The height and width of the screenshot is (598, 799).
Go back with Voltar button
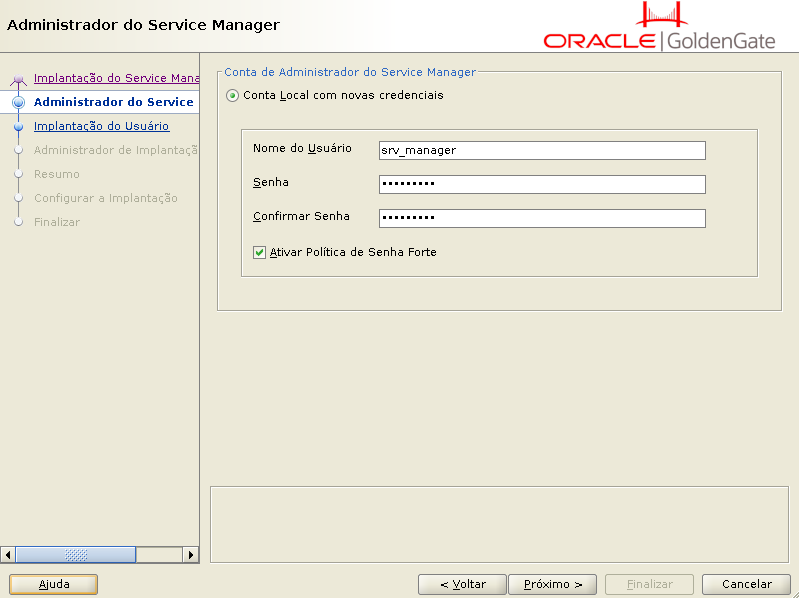[x=462, y=584]
